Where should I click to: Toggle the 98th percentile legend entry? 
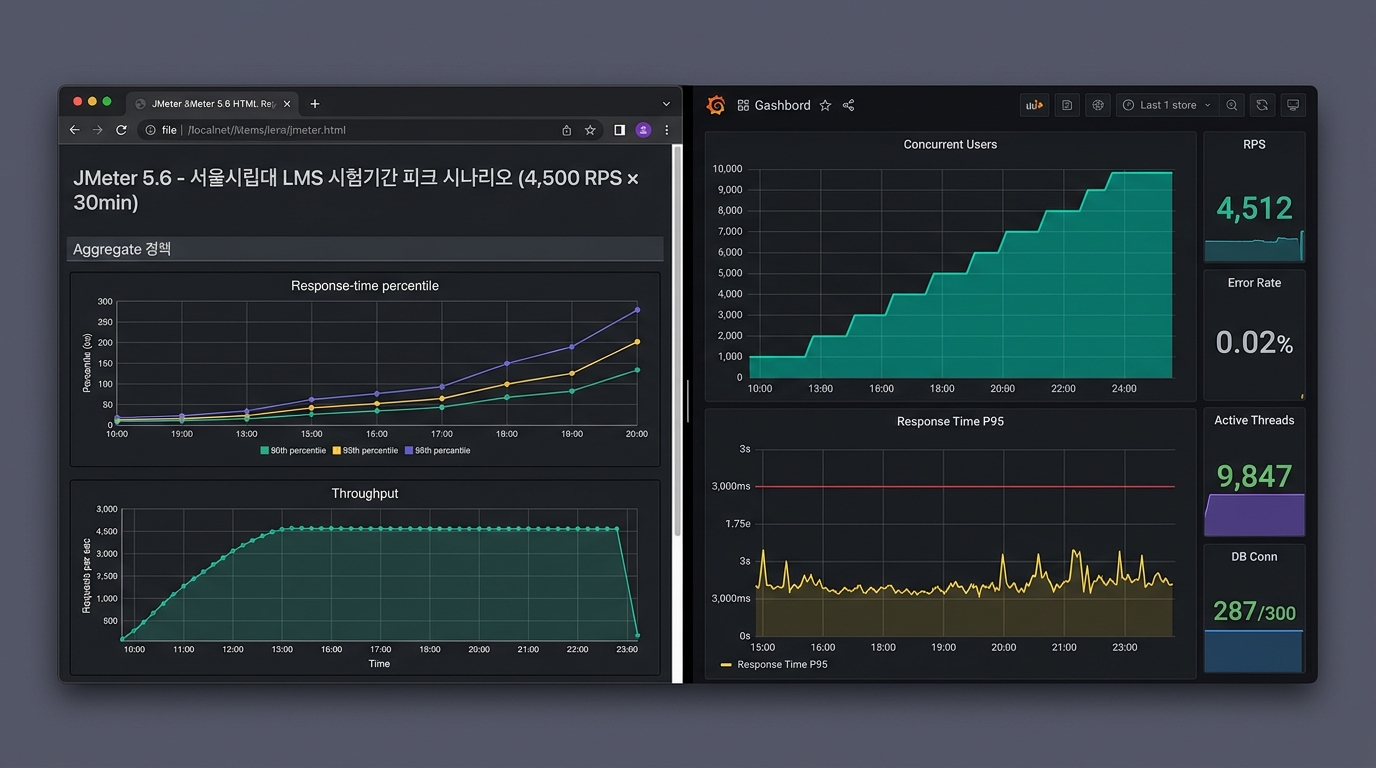[x=437, y=451]
